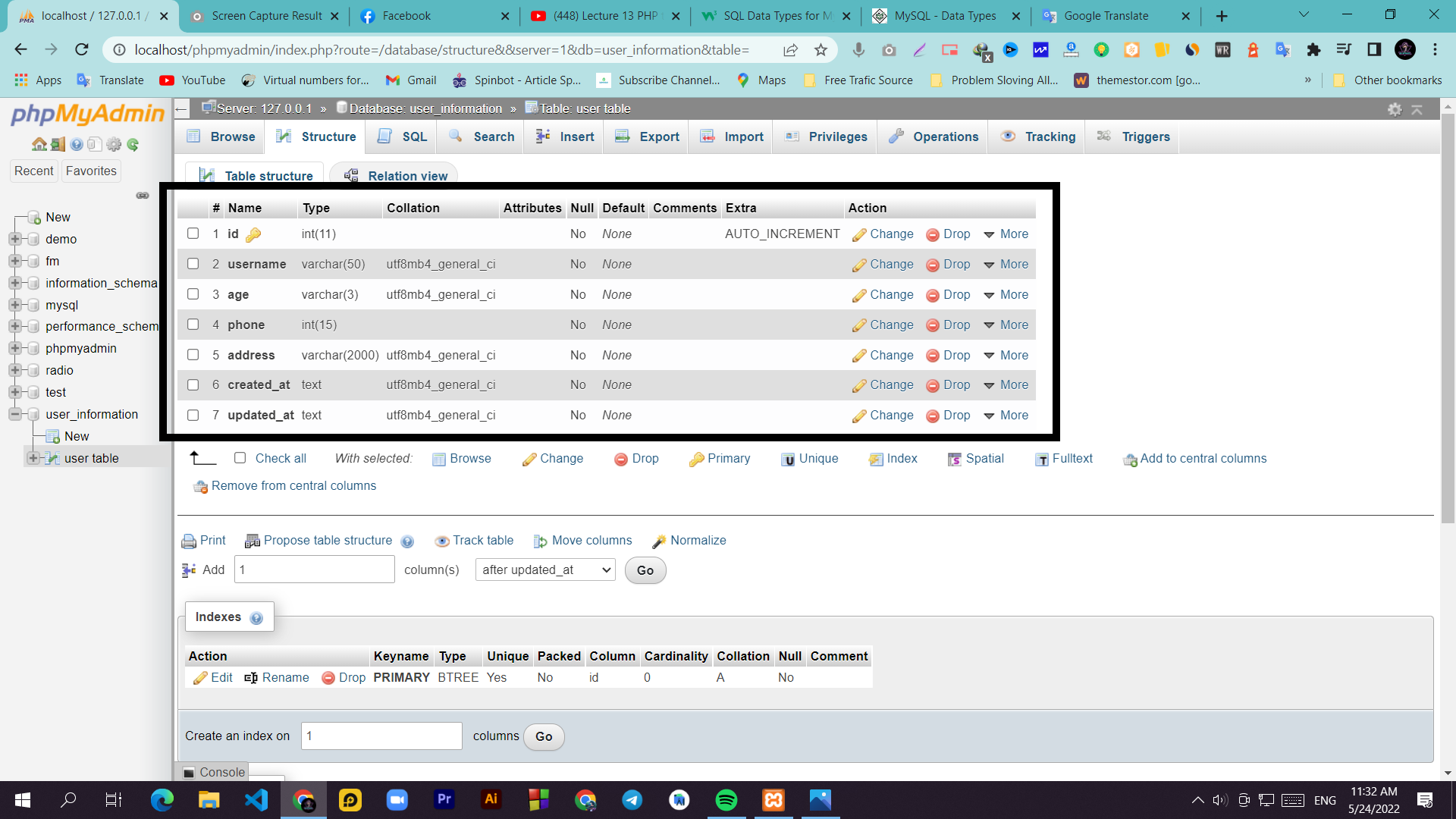Check the checkbox for the id column

(x=193, y=233)
